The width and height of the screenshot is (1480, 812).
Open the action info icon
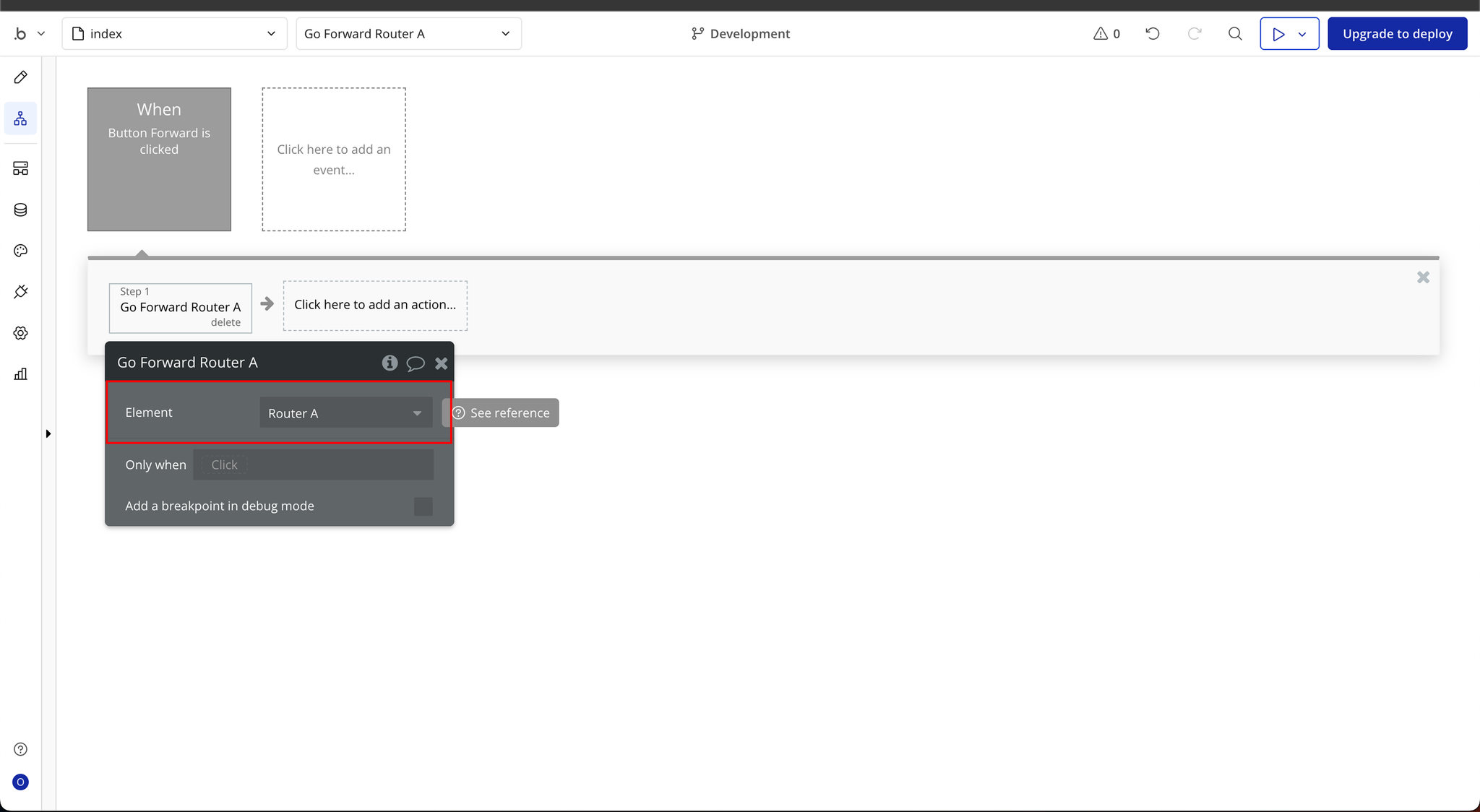coord(390,363)
